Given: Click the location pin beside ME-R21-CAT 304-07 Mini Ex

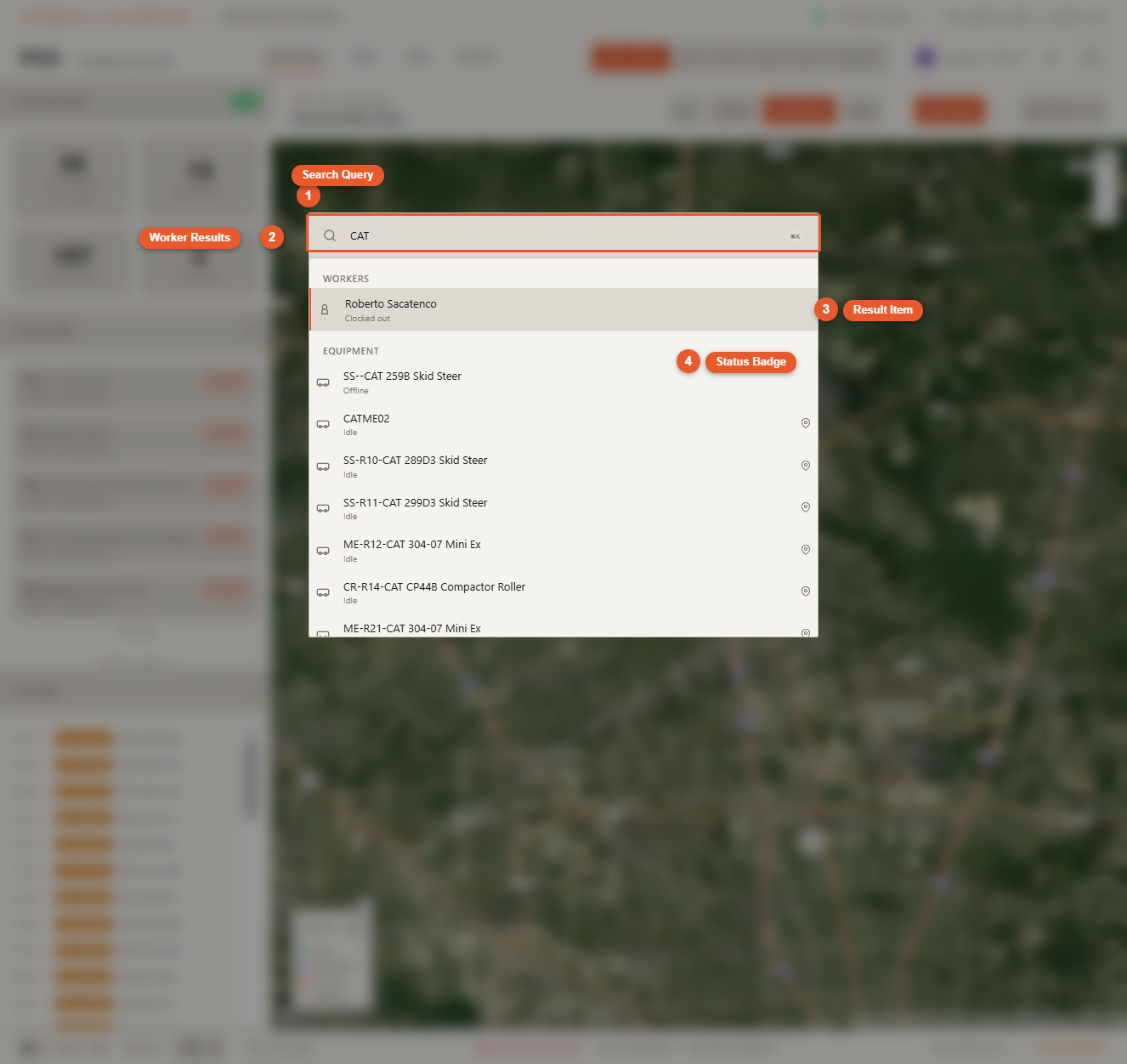Looking at the screenshot, I should [x=806, y=632].
